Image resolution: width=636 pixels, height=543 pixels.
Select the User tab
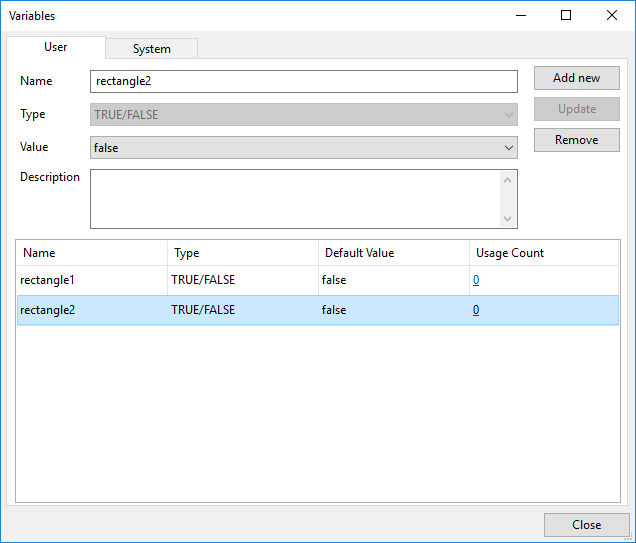[x=56, y=47]
